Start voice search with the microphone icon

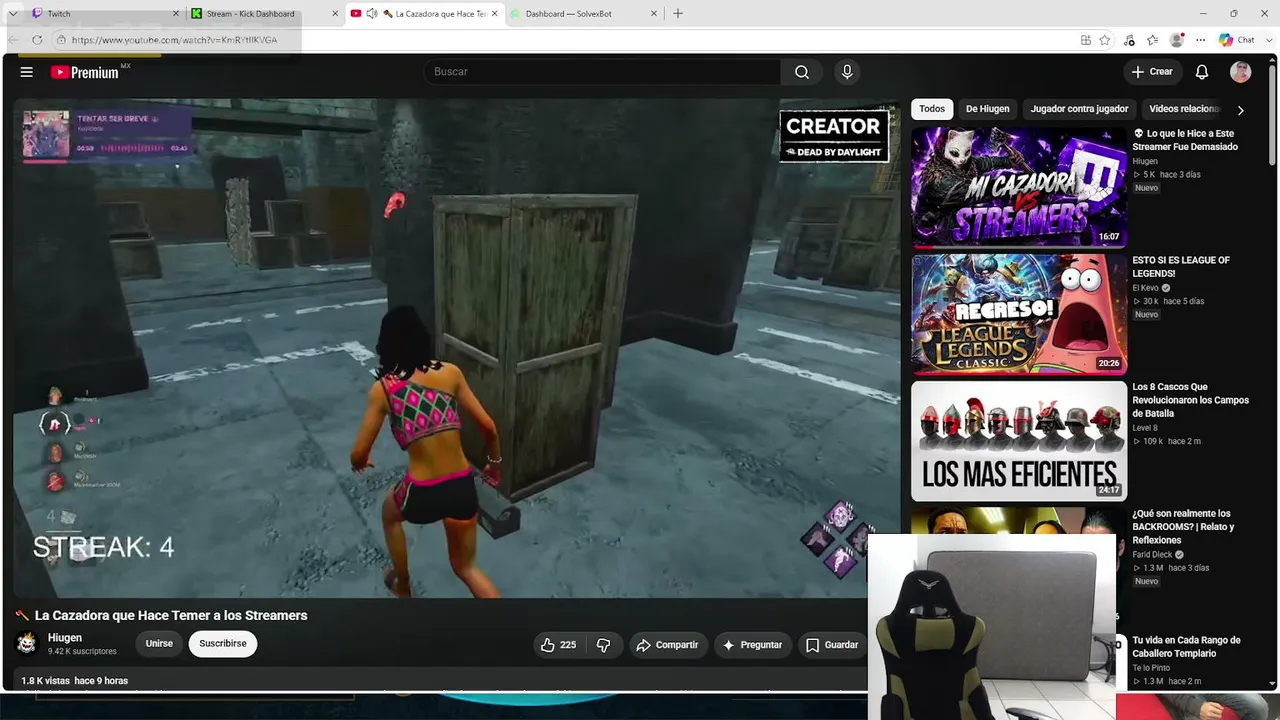point(847,72)
